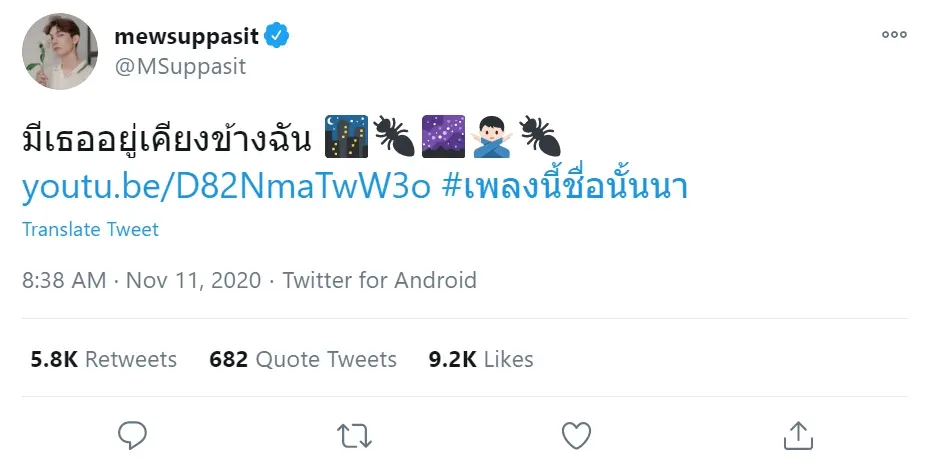This screenshot has height=469, width=931.
Task: Click the blue verified badge
Action: click(x=277, y=37)
